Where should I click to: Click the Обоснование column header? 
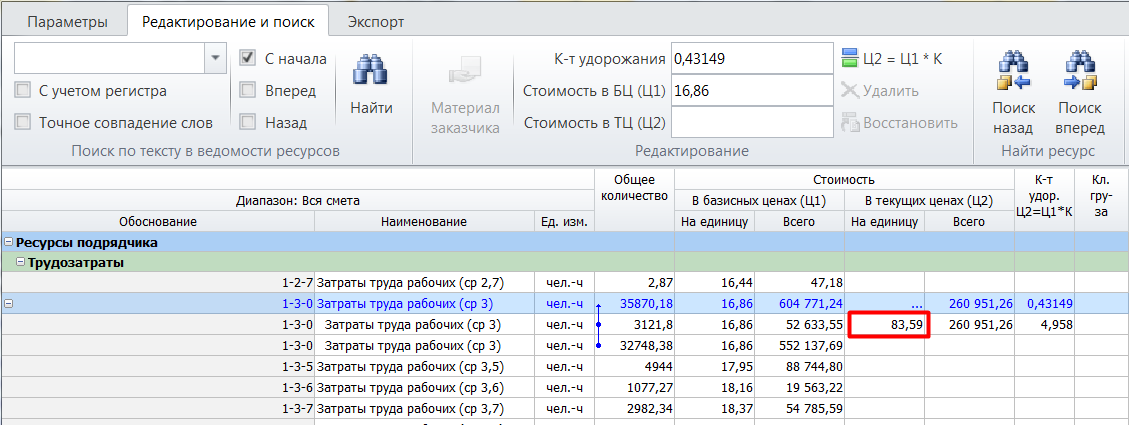pyautogui.click(x=158, y=222)
